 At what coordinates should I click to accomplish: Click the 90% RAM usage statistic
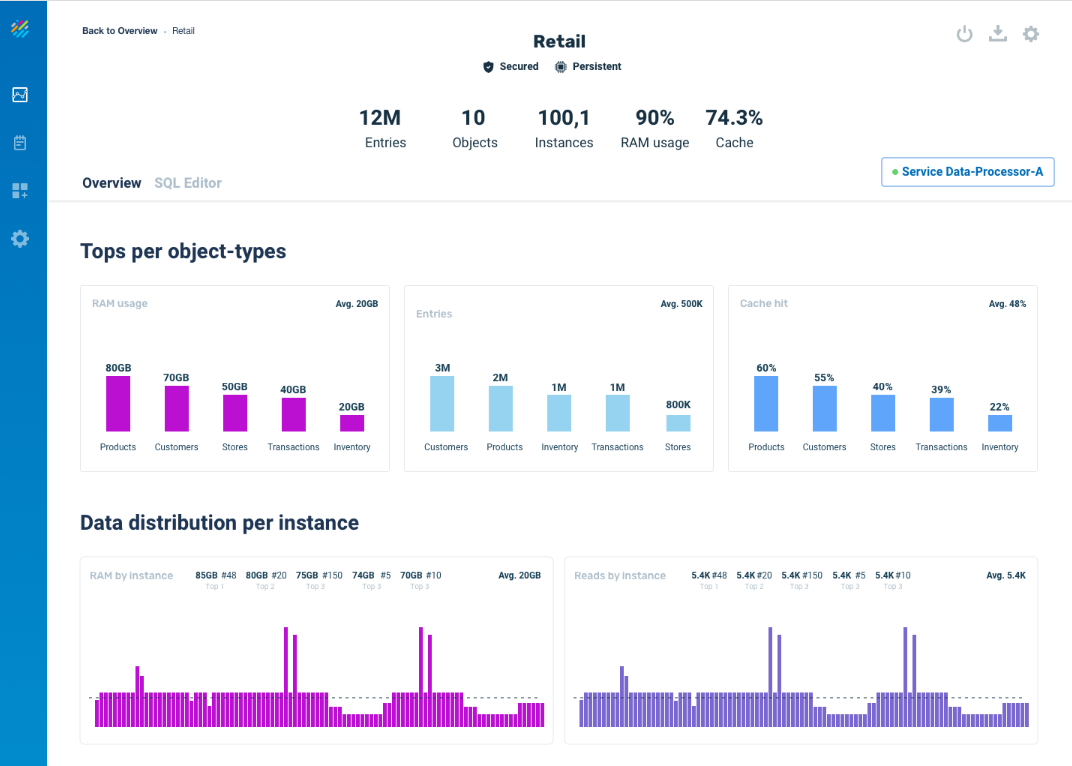coord(655,128)
